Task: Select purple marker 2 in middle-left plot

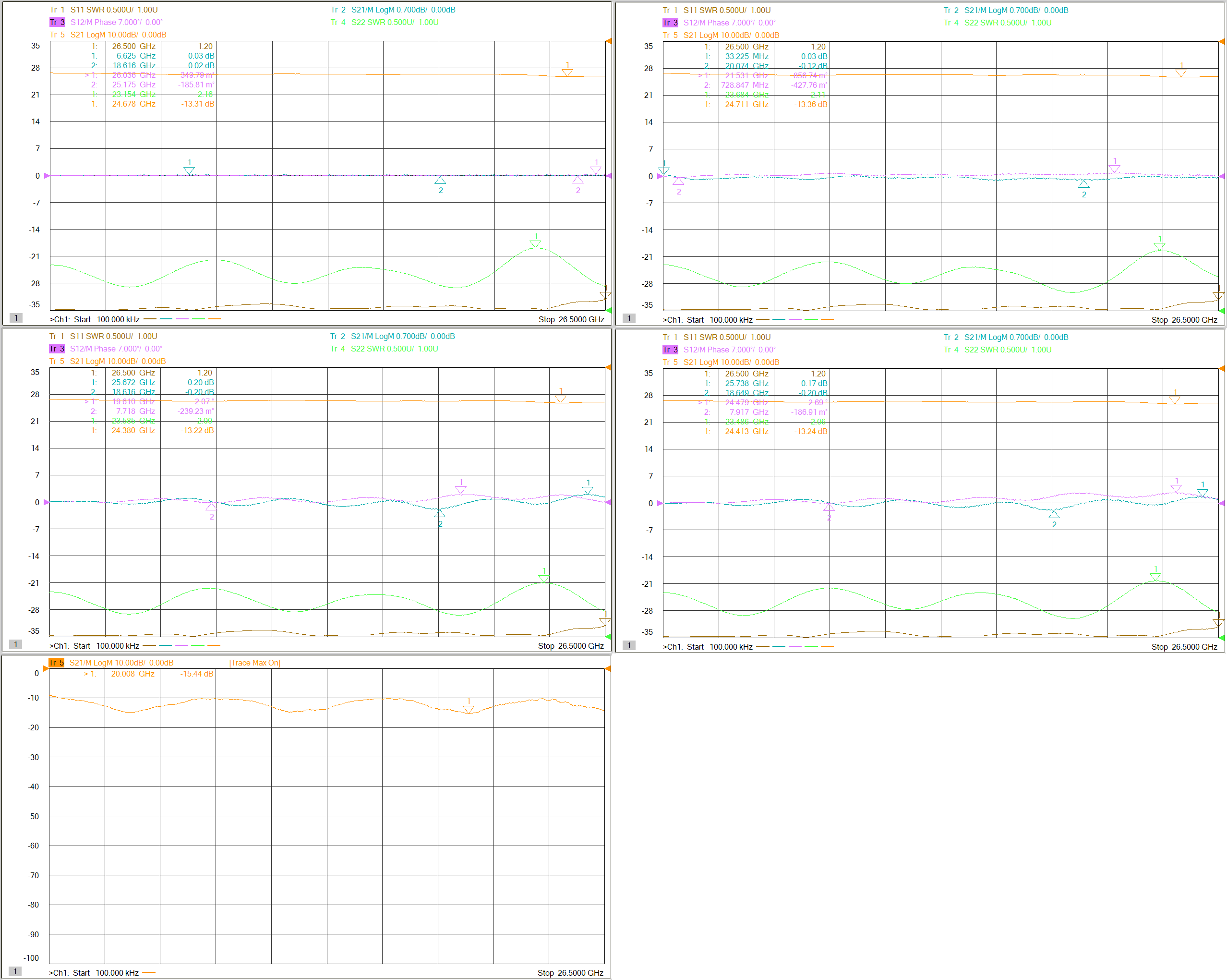Action: point(211,507)
